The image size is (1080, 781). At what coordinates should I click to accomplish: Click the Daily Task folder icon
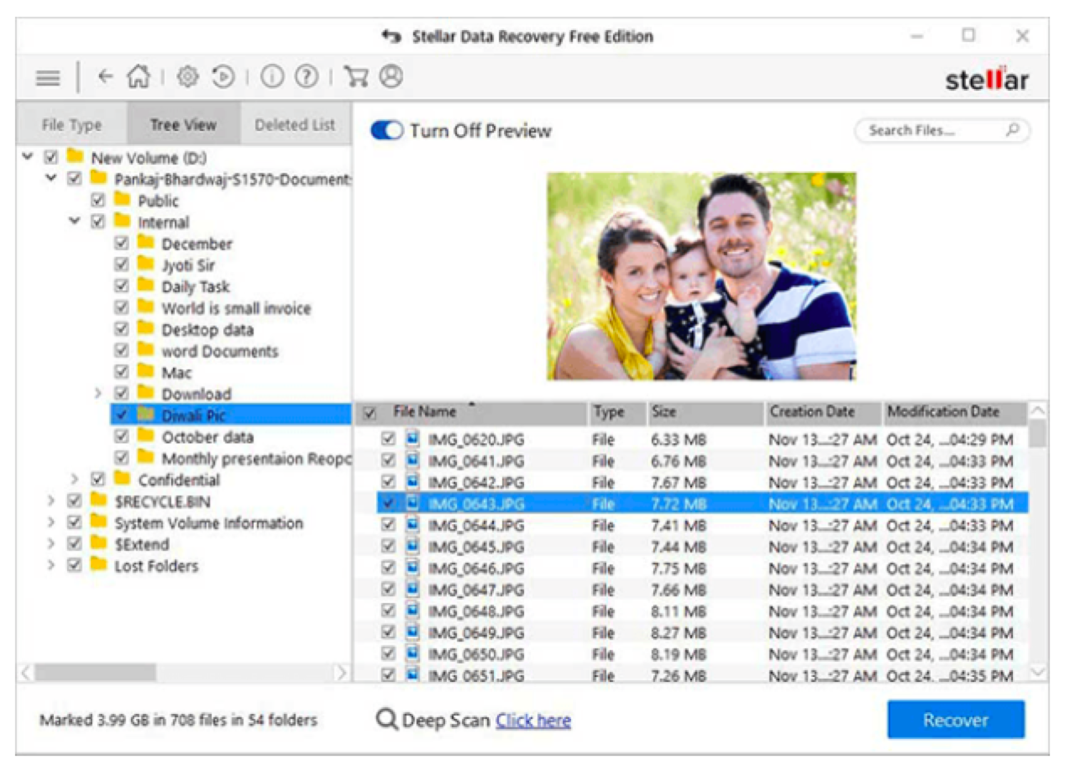[145, 285]
